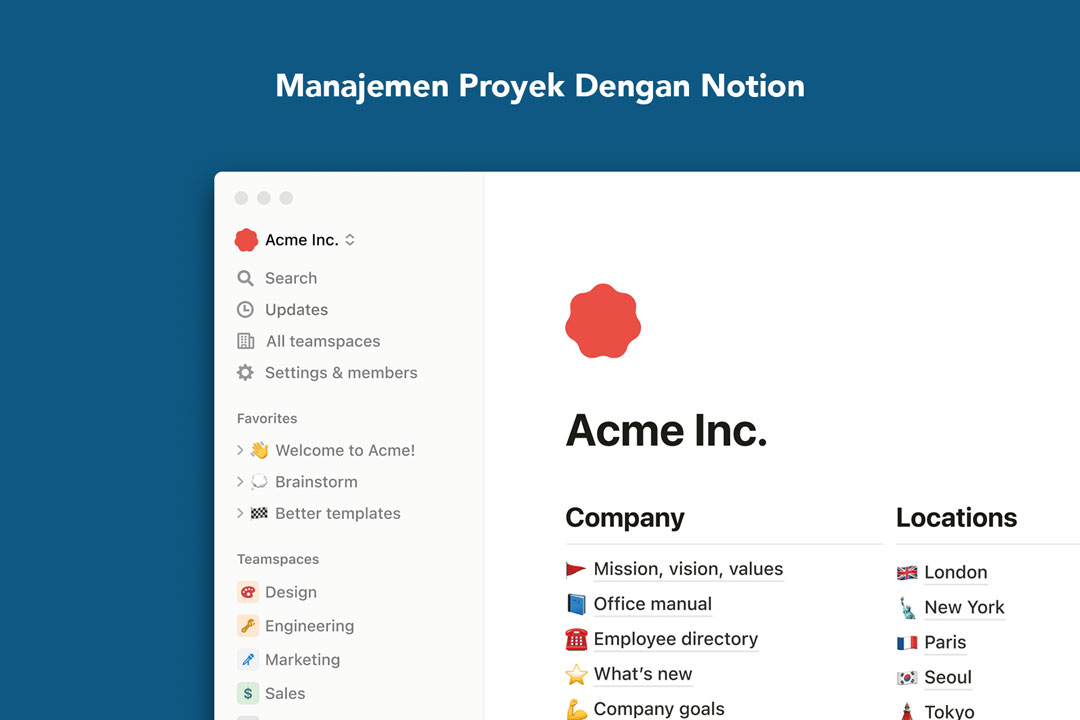Click the Acme Inc. page title

[x=666, y=431]
